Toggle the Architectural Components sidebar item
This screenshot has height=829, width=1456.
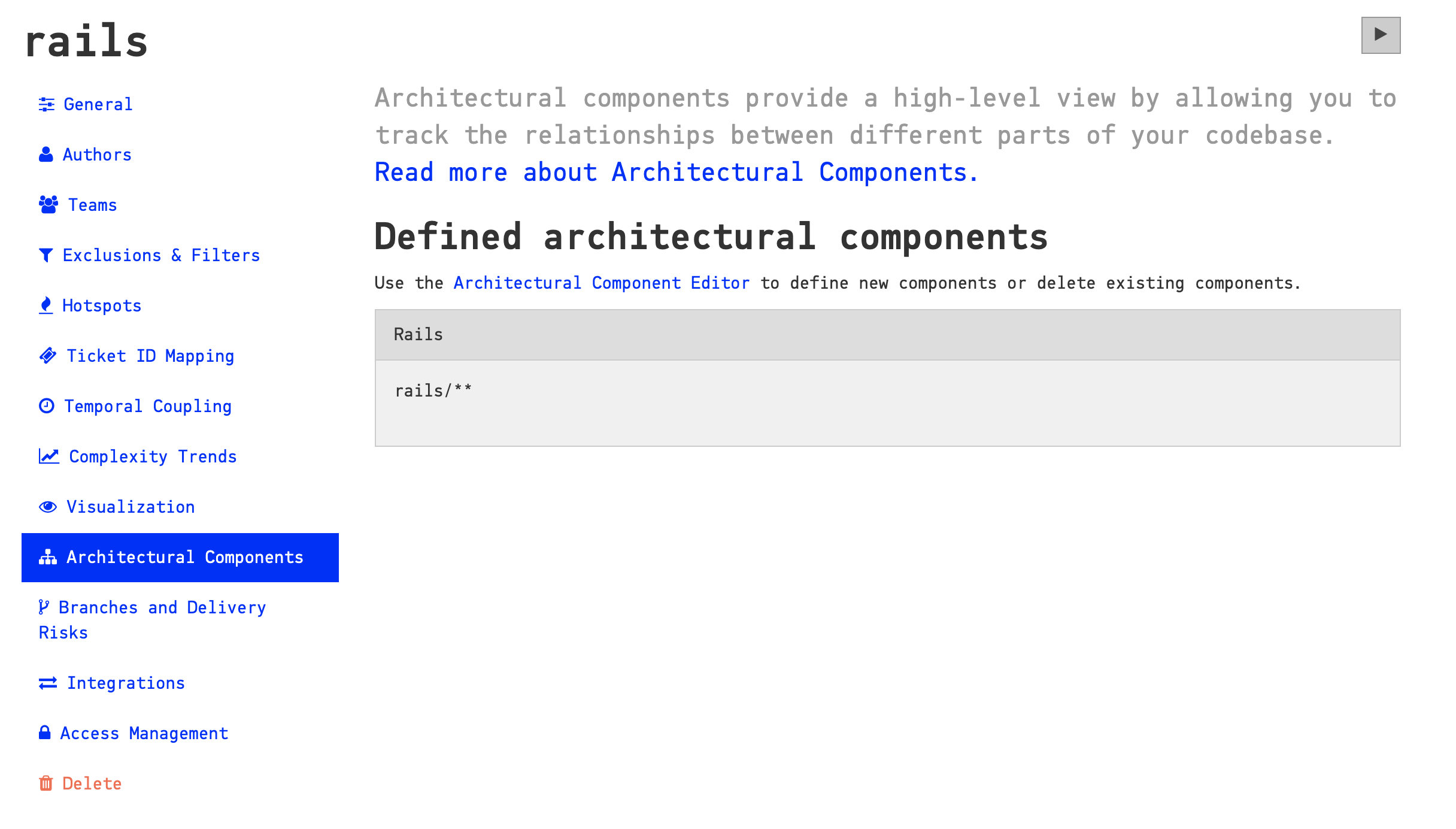pyautogui.click(x=180, y=557)
